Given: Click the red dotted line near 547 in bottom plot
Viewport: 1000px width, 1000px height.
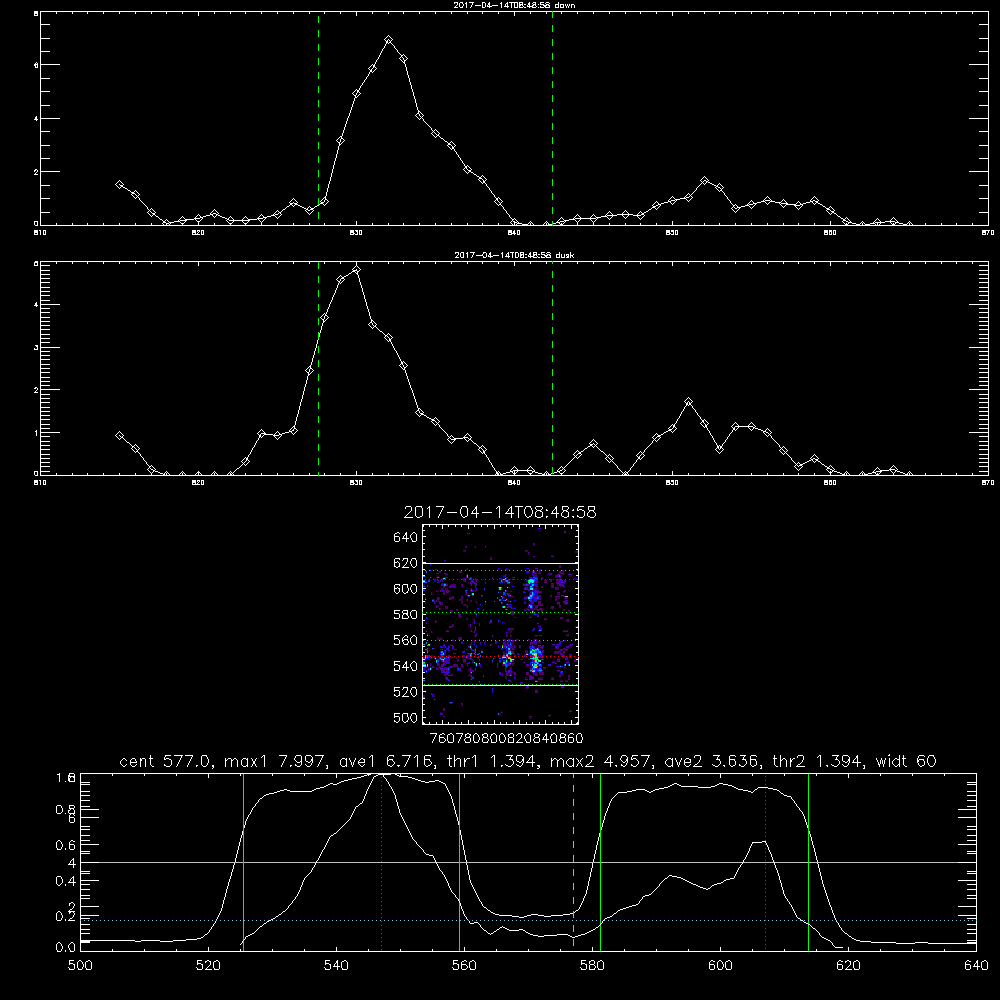Looking at the screenshot, I should [x=381, y=861].
